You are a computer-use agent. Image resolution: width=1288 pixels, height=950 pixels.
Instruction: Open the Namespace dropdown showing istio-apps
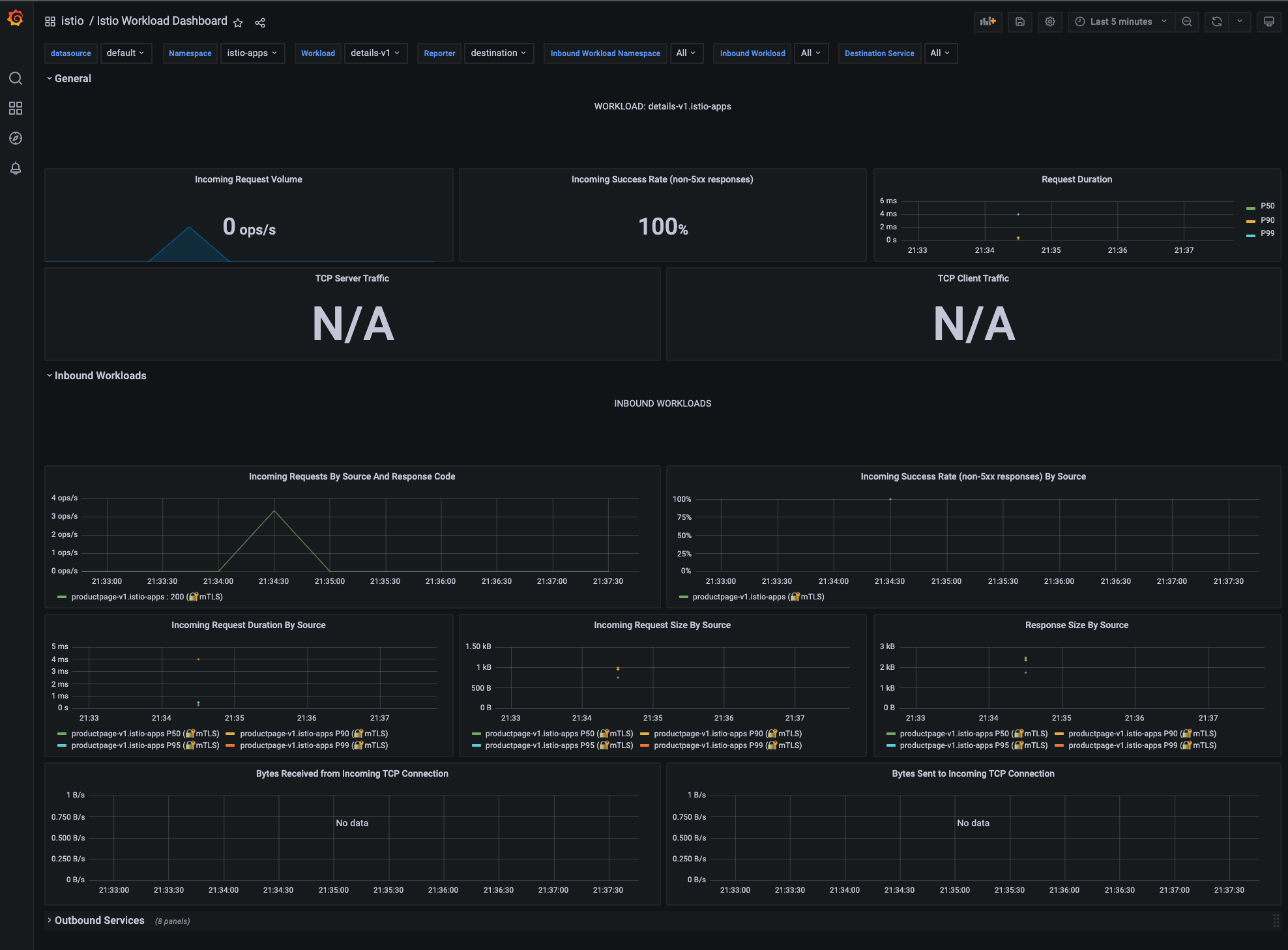pos(253,53)
